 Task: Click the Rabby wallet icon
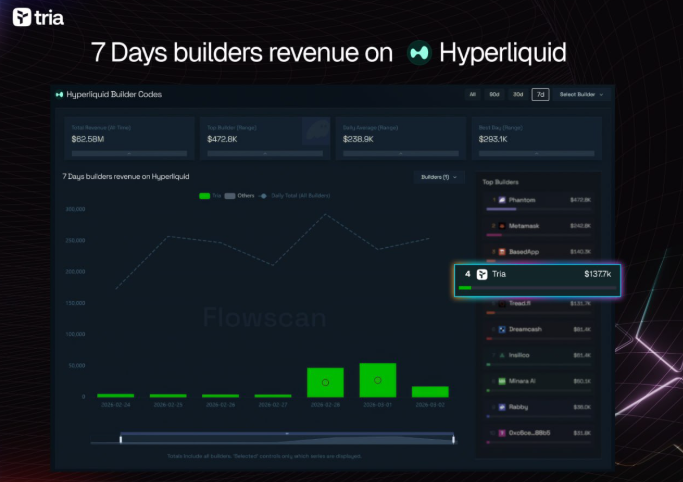(501, 407)
